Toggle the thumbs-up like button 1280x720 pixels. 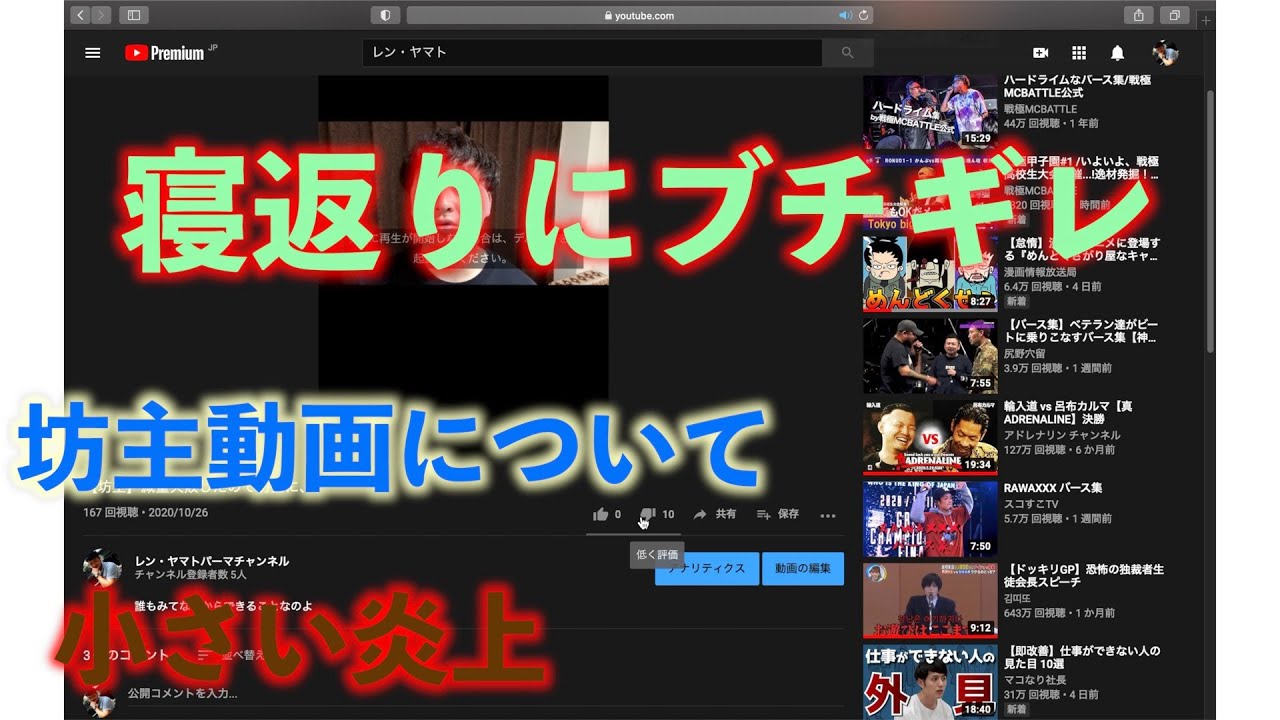click(601, 514)
